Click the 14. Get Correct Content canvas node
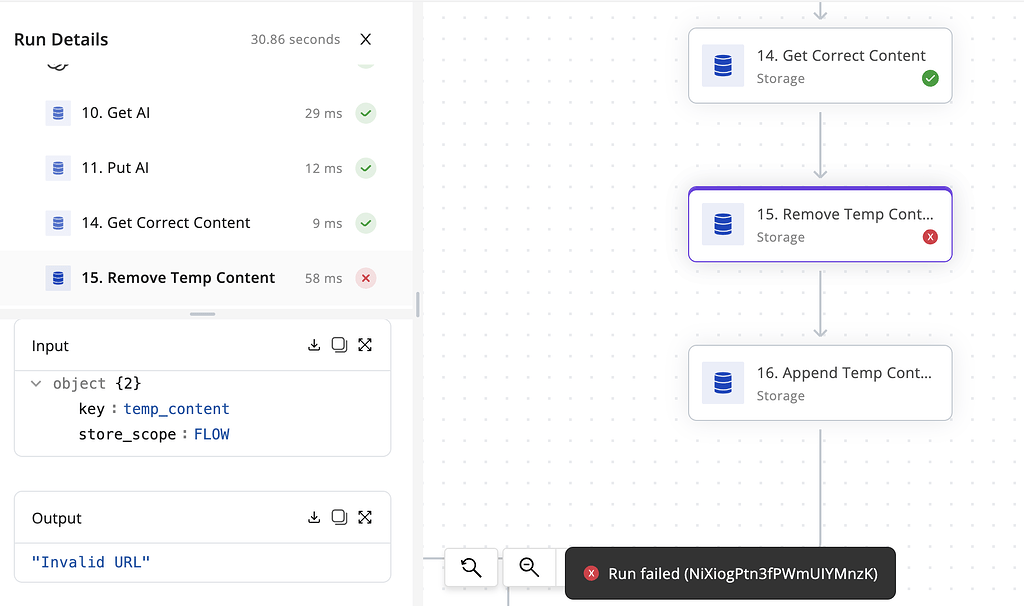 [x=819, y=66]
